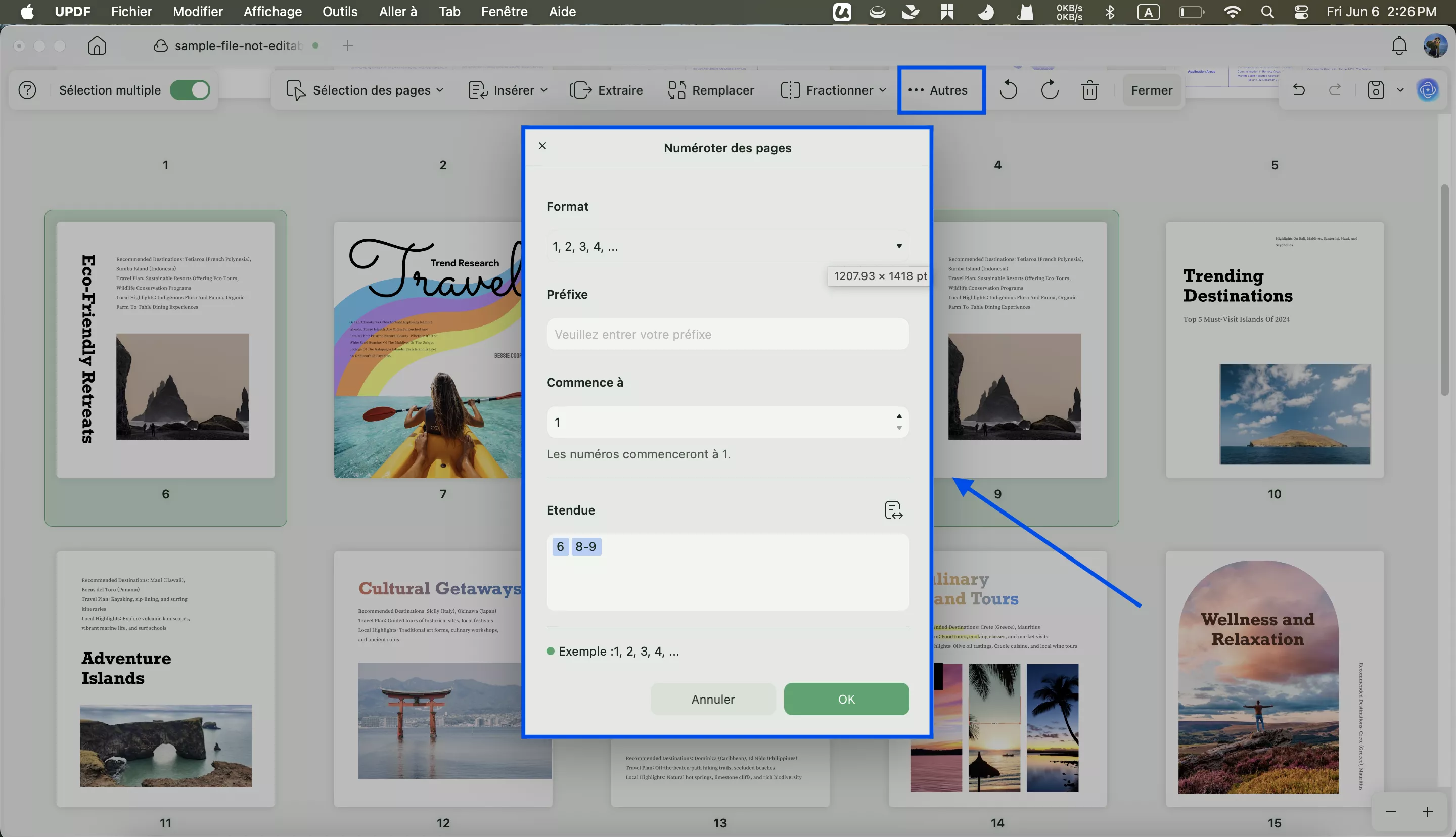This screenshot has width=1456, height=837.
Task: Open the Aide menu
Action: [x=562, y=12]
